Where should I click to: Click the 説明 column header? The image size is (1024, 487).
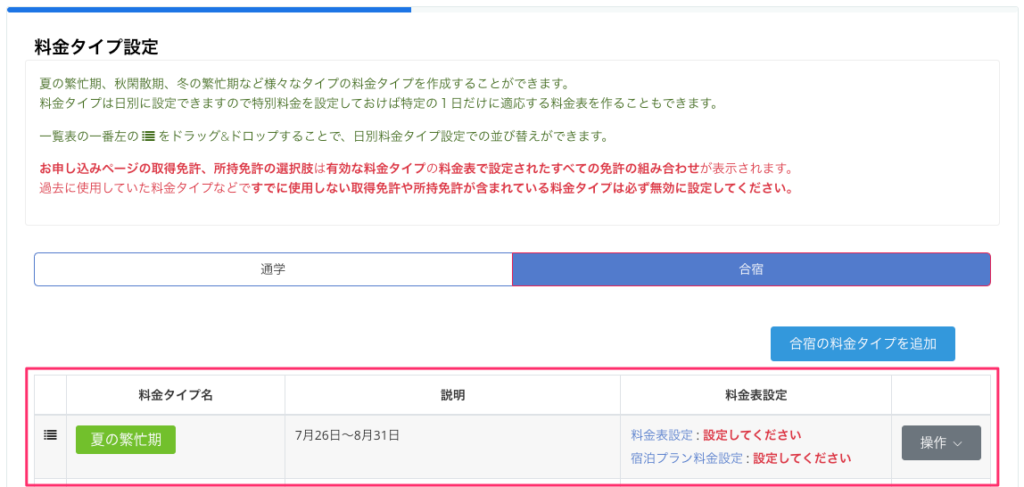(452, 394)
